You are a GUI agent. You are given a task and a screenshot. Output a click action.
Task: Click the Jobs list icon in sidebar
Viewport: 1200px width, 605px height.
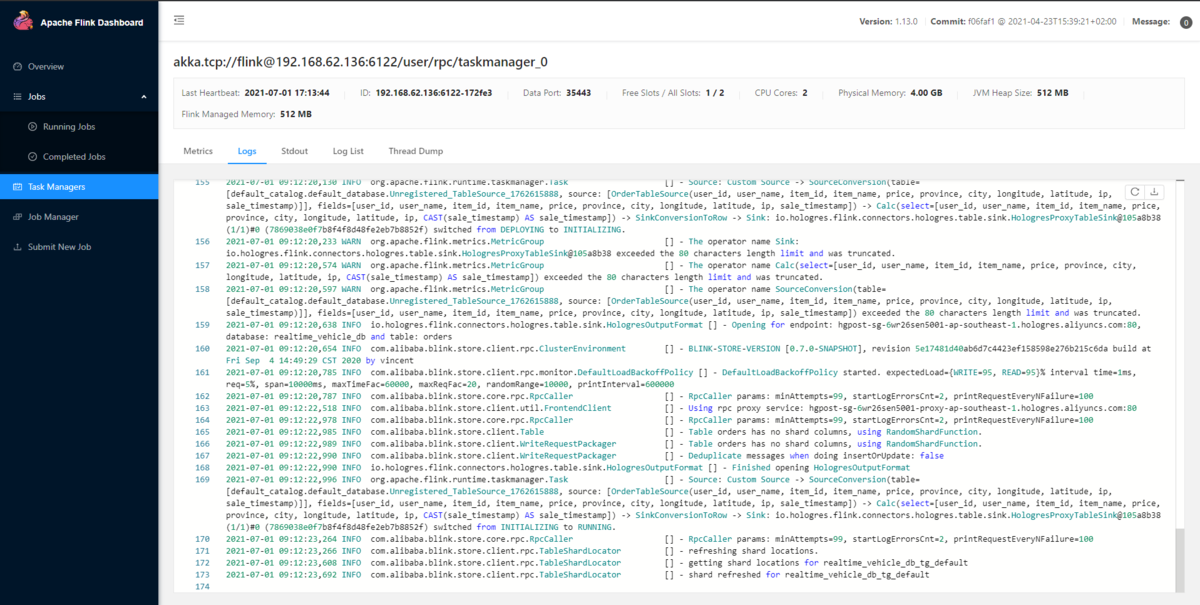17,97
